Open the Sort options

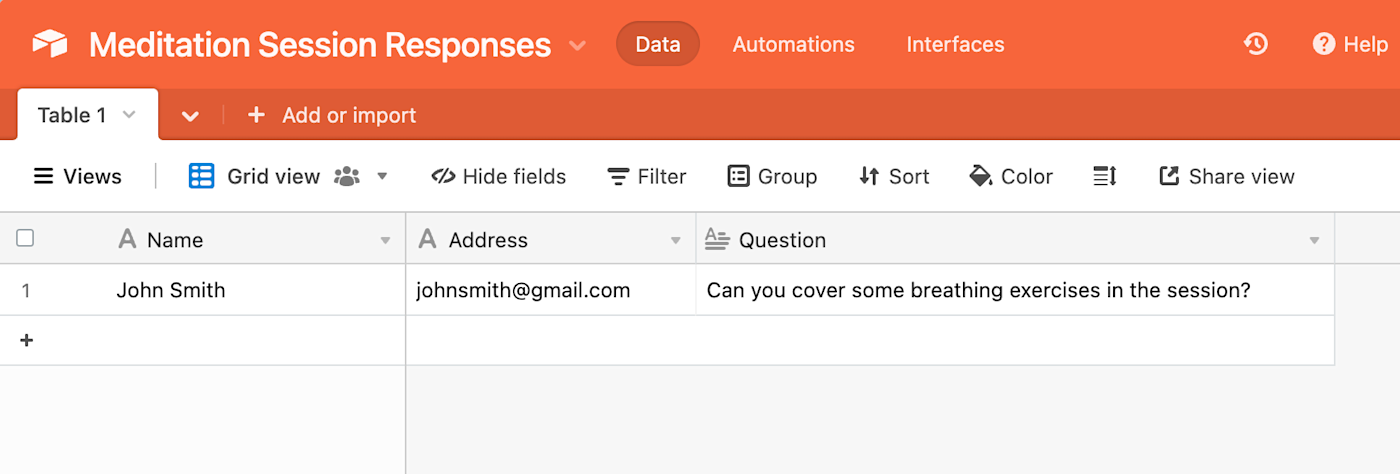click(894, 176)
